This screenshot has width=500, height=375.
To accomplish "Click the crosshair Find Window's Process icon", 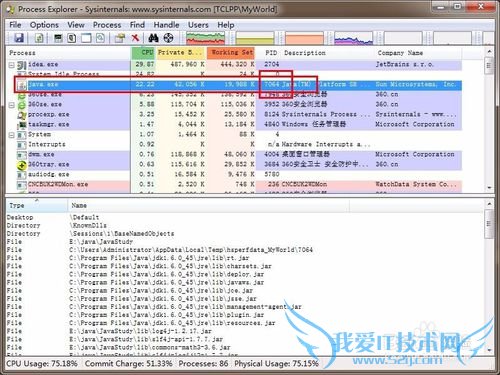I will [x=168, y=38].
